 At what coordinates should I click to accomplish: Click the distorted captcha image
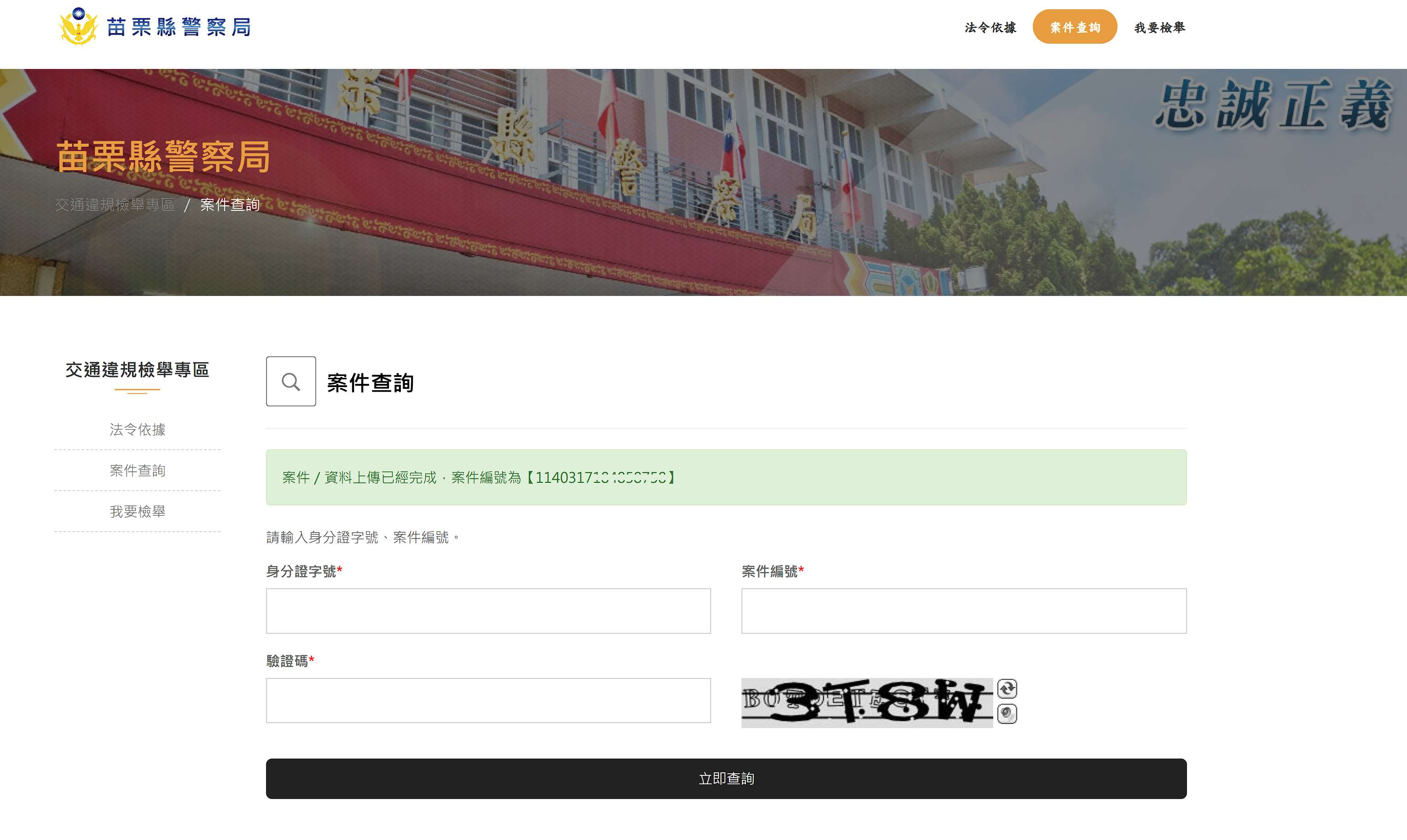coord(867,702)
